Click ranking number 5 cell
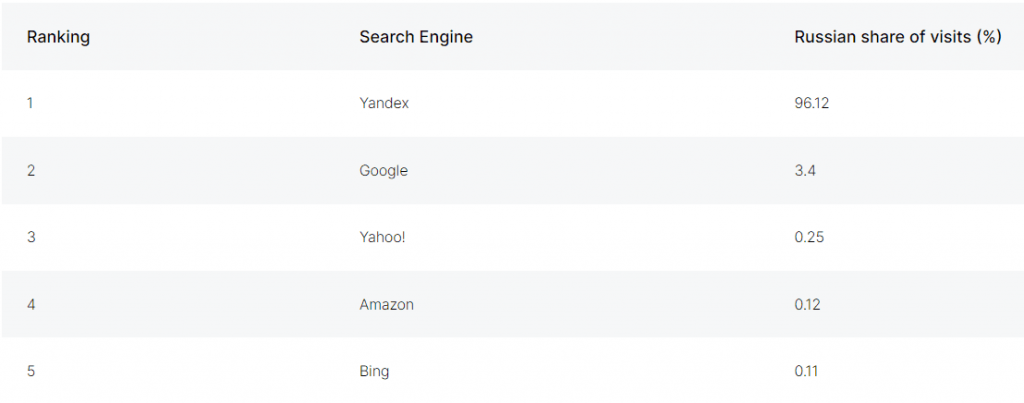Image resolution: width=1024 pixels, height=403 pixels. pos(31,371)
